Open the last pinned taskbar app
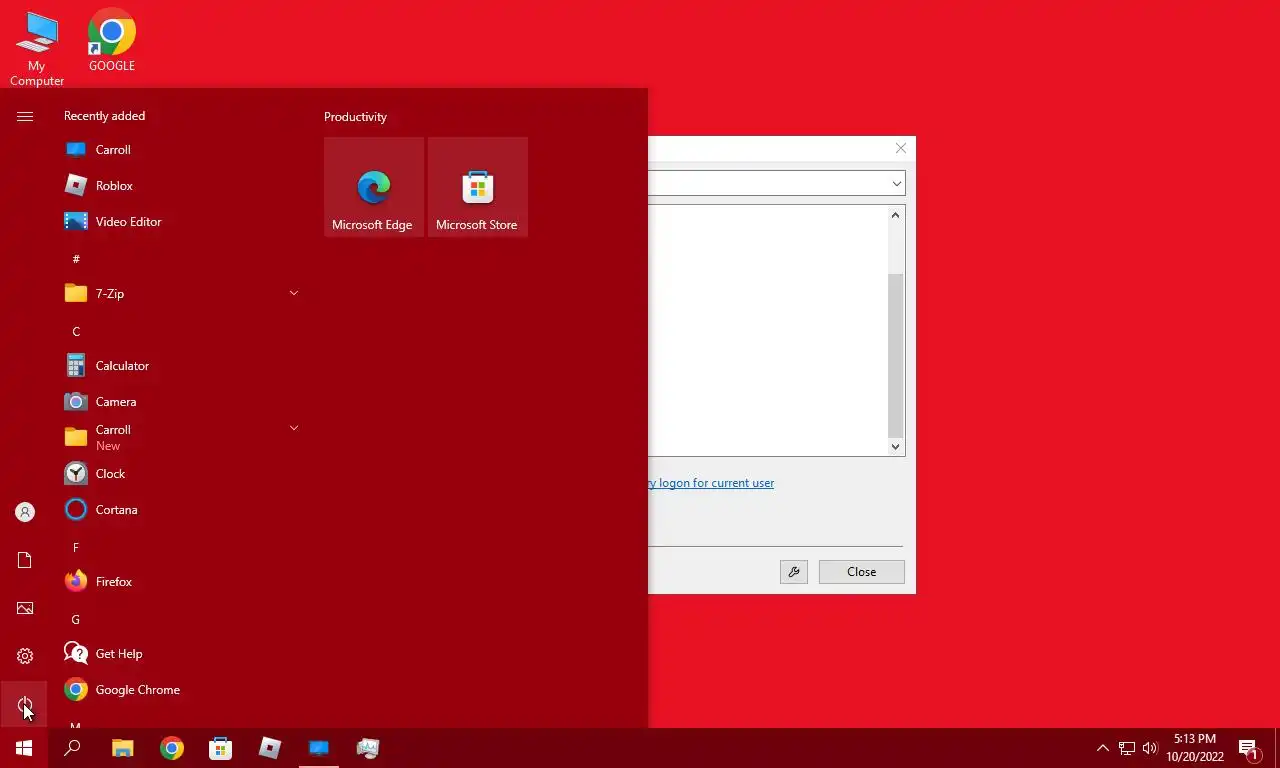The height and width of the screenshot is (768, 1280). (368, 748)
